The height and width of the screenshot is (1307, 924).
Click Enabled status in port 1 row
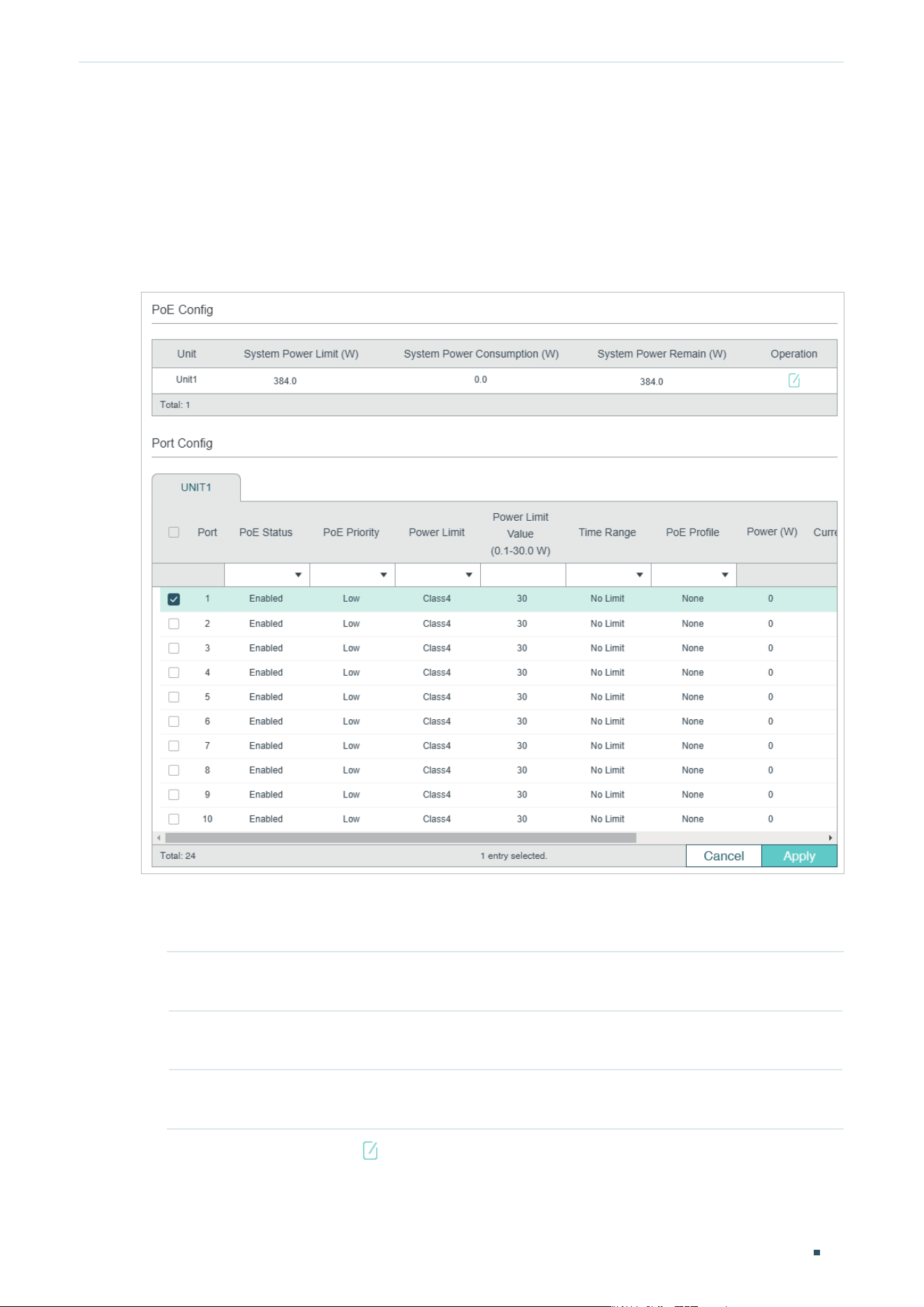(x=266, y=598)
